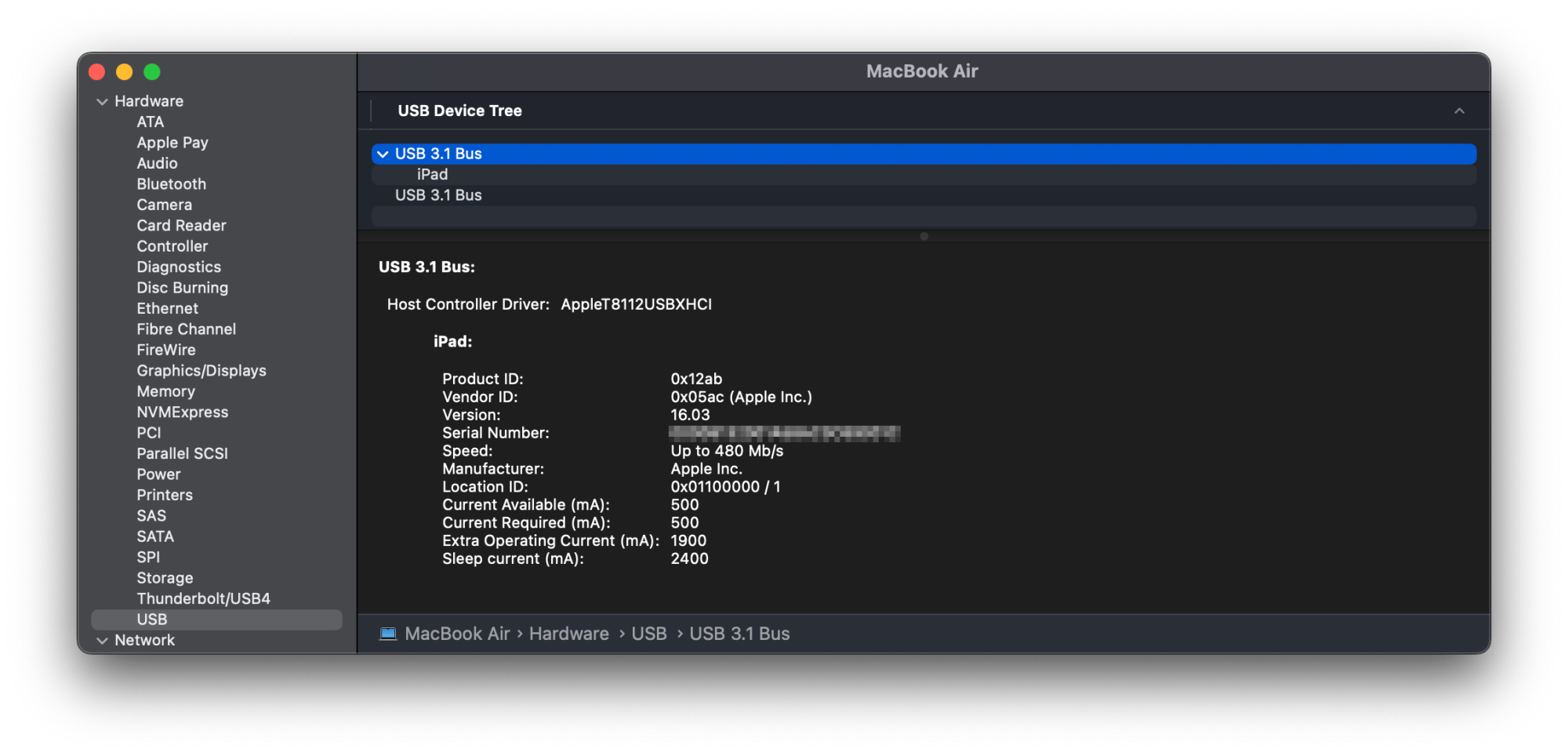Click the Host Controller Driver value AppleT8112USBXHCI

click(636, 304)
